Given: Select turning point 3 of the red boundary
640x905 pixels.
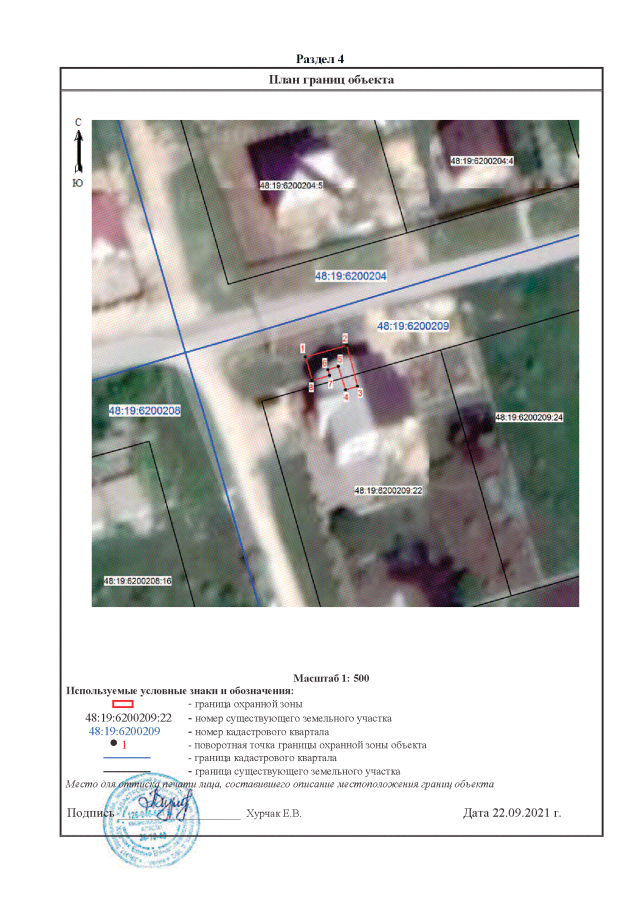Looking at the screenshot, I should (358, 388).
